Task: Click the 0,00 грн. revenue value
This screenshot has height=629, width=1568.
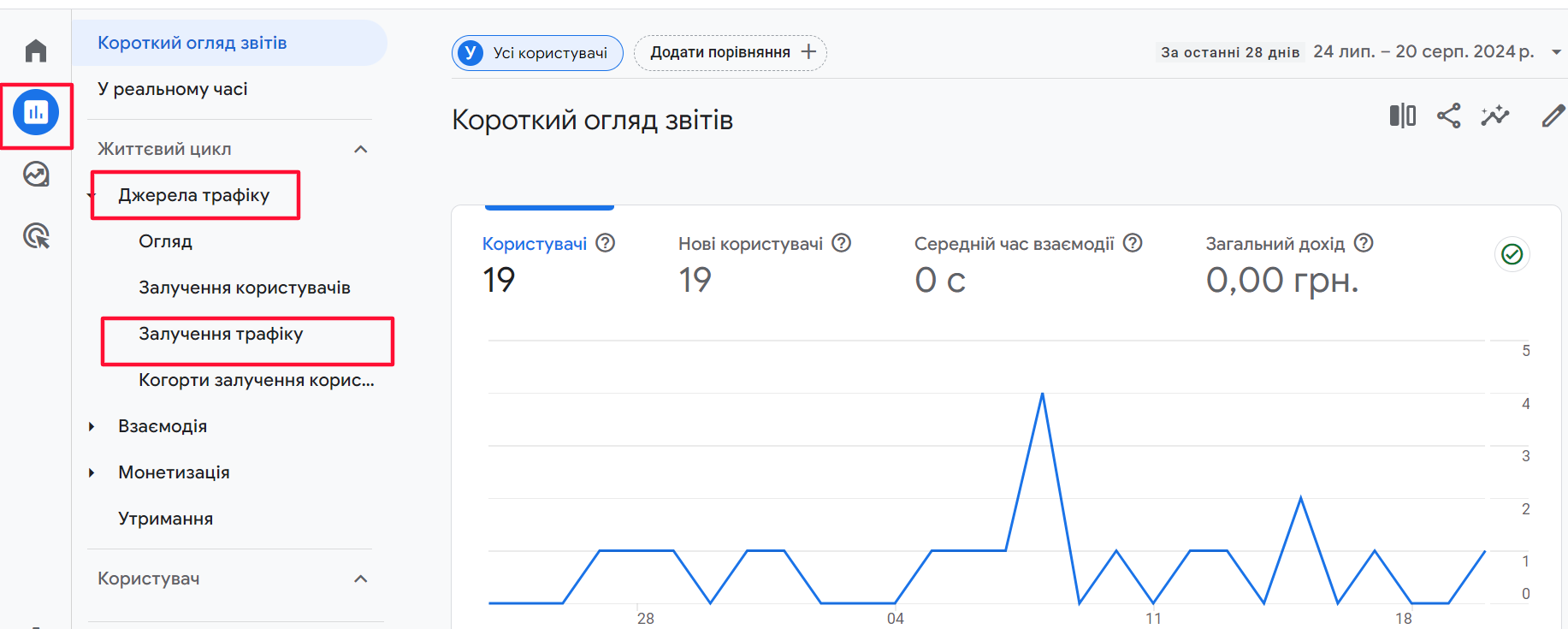Action: click(x=1282, y=280)
